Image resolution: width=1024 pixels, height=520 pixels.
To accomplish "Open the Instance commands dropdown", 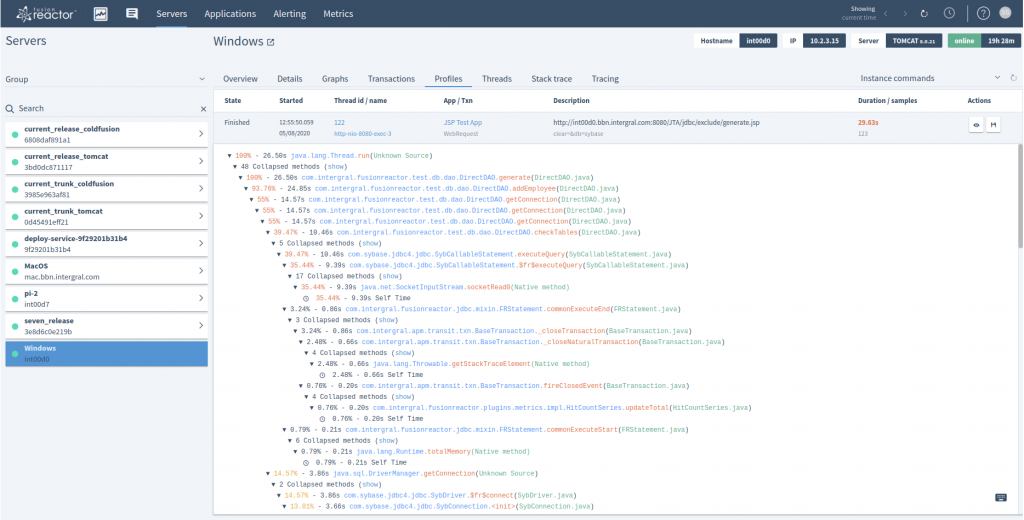I will click(930, 78).
